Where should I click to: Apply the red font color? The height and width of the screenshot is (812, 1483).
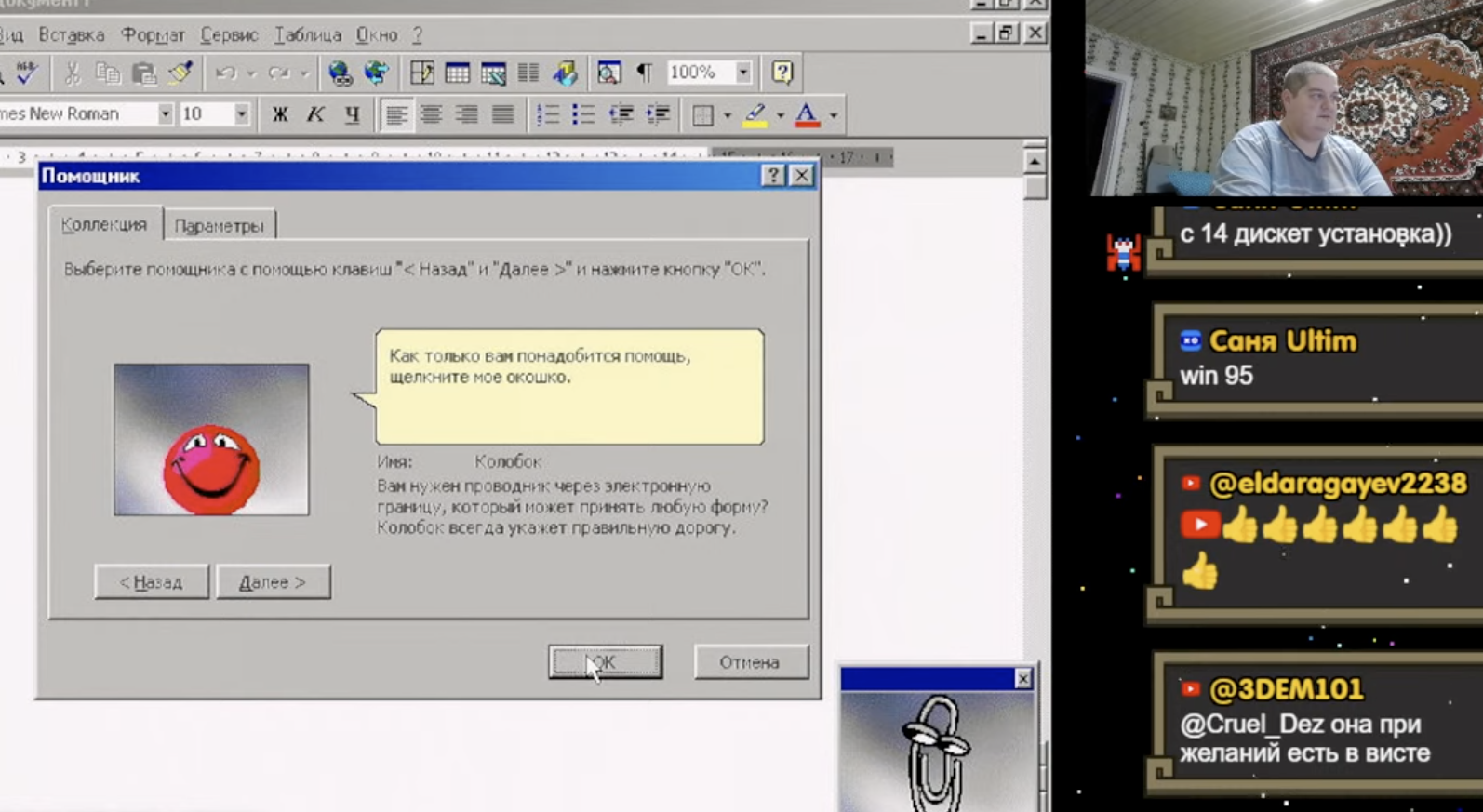click(808, 114)
